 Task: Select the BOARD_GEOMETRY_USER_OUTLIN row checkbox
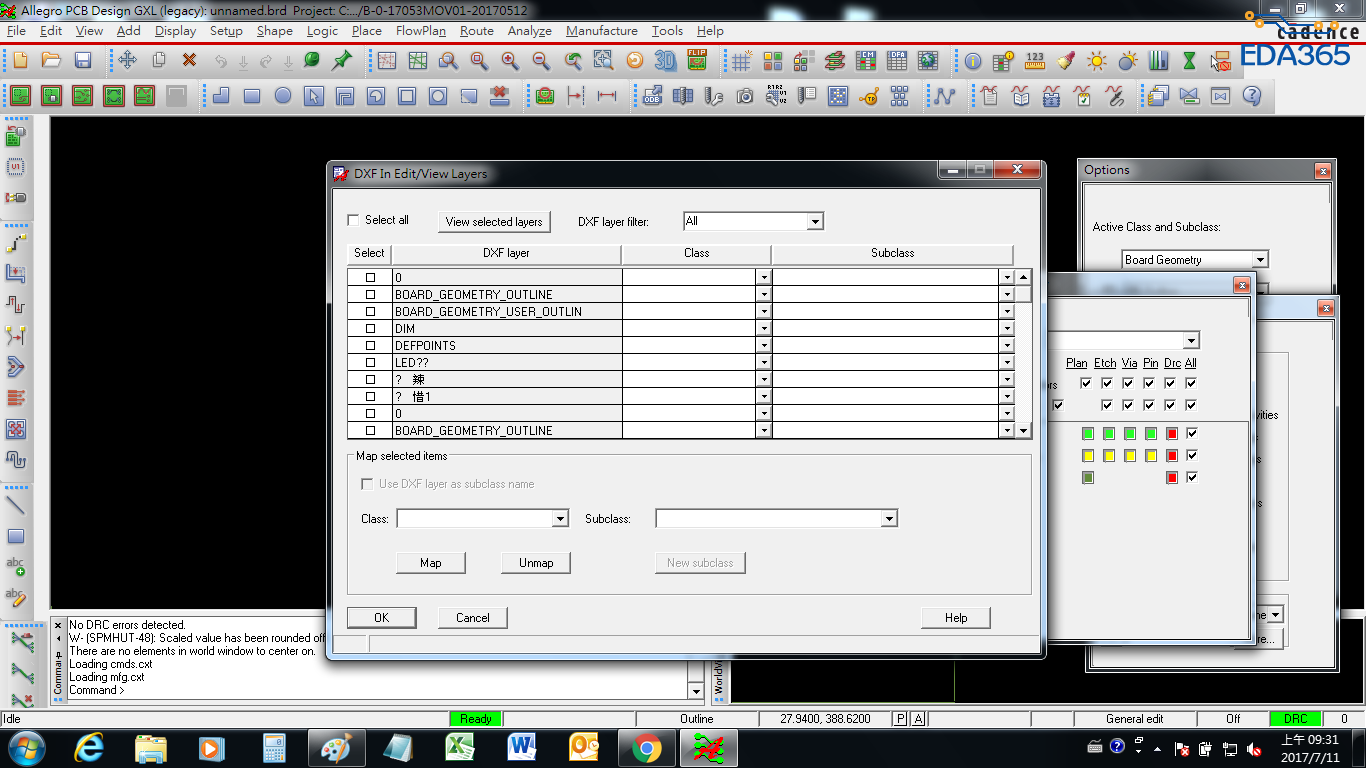(370, 312)
